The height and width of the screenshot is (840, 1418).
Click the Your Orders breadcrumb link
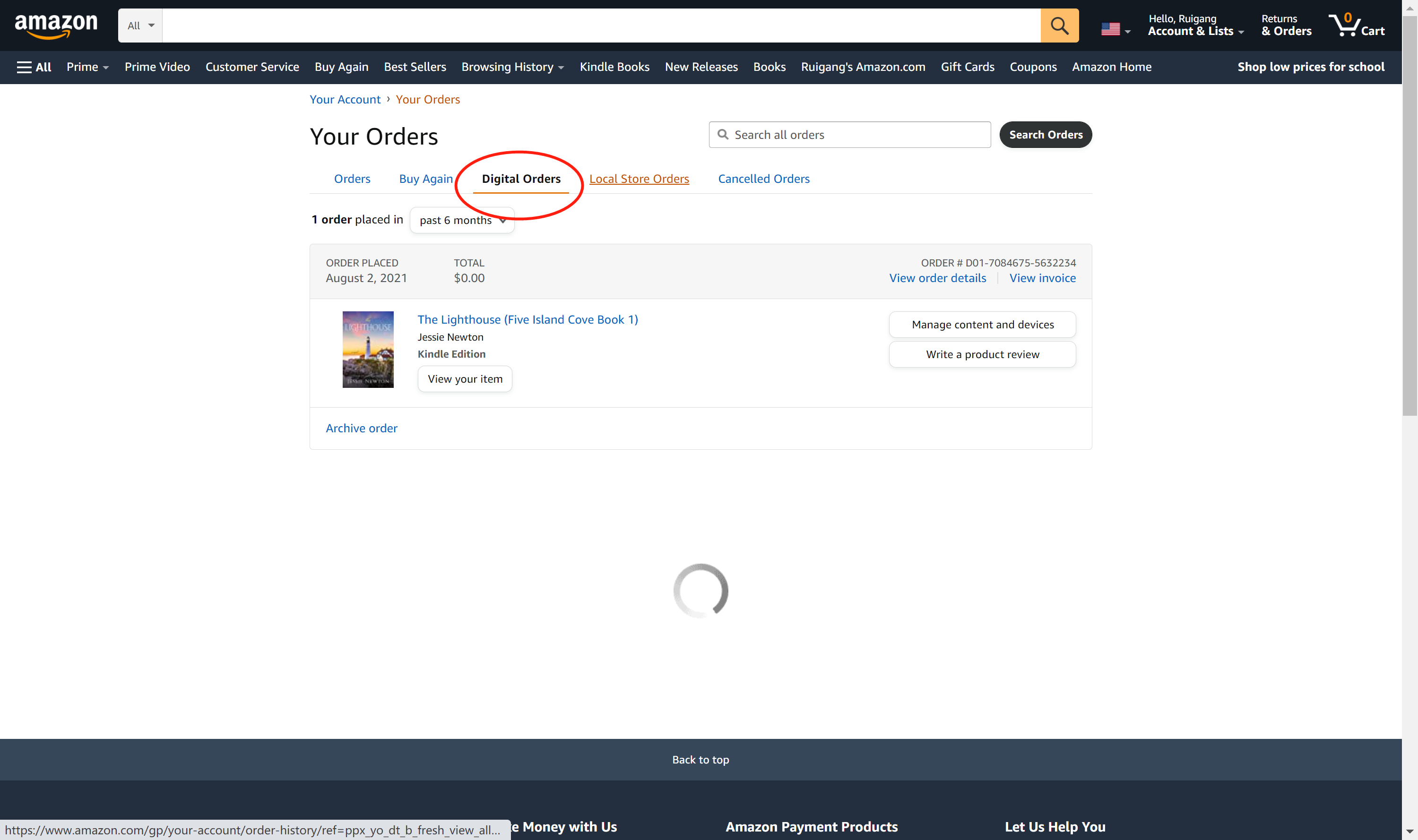(x=428, y=100)
